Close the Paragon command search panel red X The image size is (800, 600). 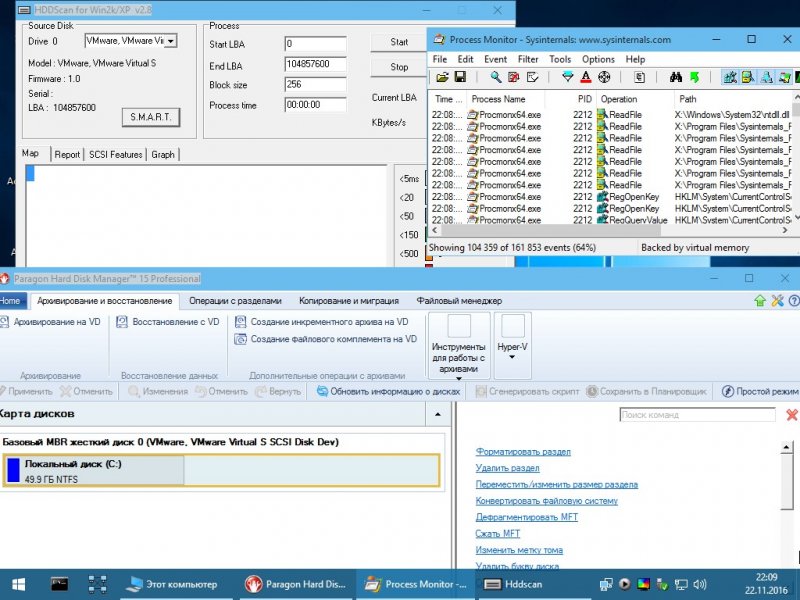(x=792, y=415)
